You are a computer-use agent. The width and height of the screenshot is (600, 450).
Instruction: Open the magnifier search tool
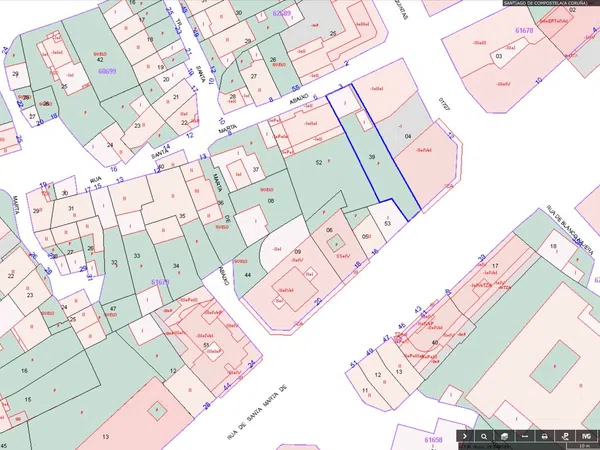[484, 436]
